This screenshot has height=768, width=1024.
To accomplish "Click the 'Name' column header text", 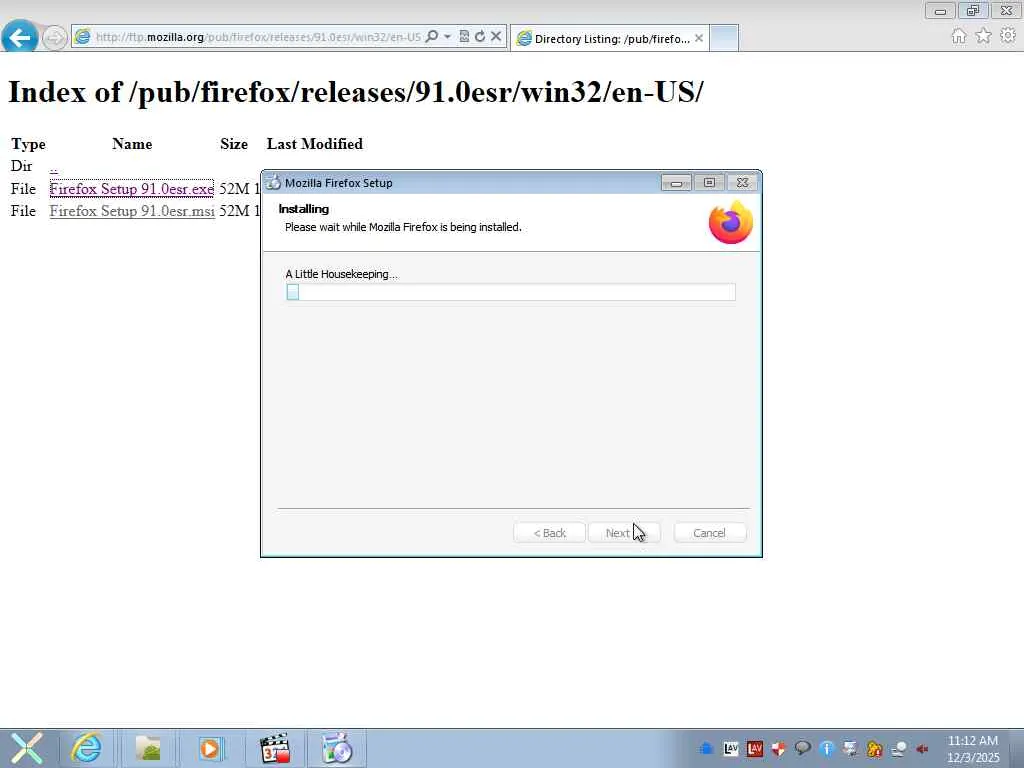I will click(132, 144).
